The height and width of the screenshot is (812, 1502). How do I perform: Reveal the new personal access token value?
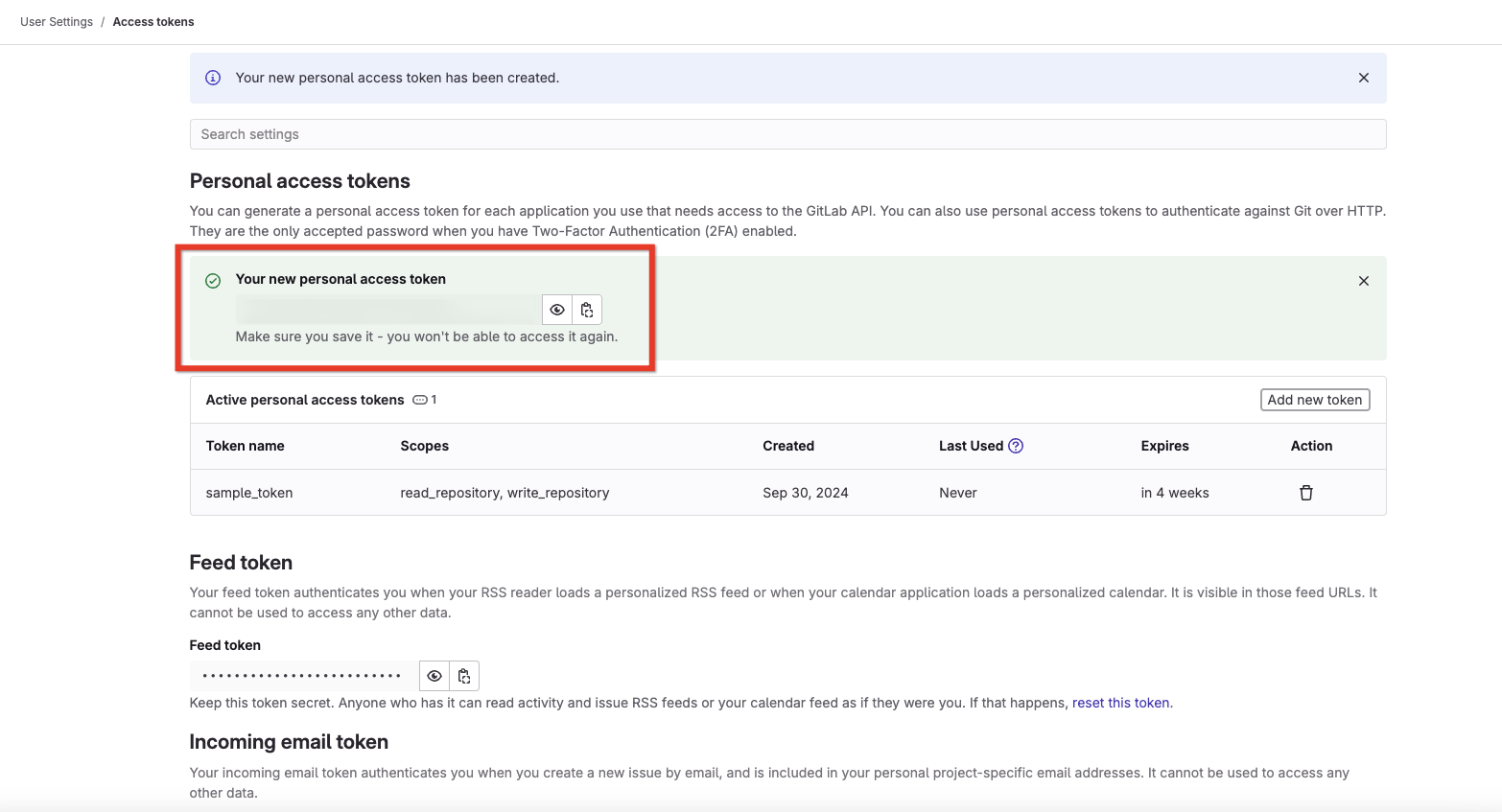556,310
